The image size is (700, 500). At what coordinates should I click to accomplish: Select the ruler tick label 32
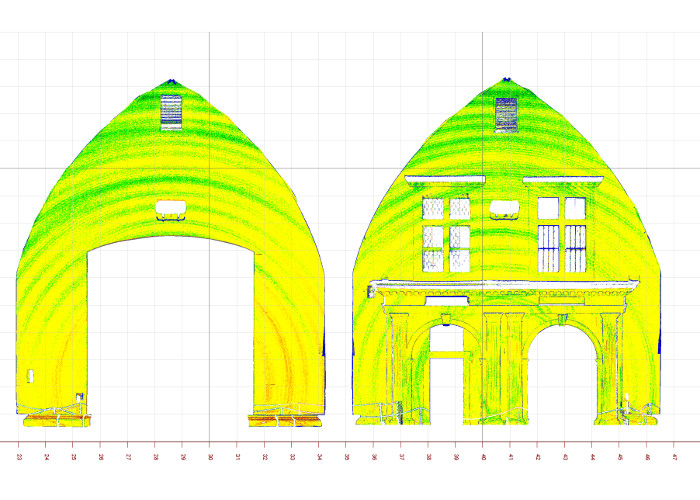pyautogui.click(x=265, y=457)
